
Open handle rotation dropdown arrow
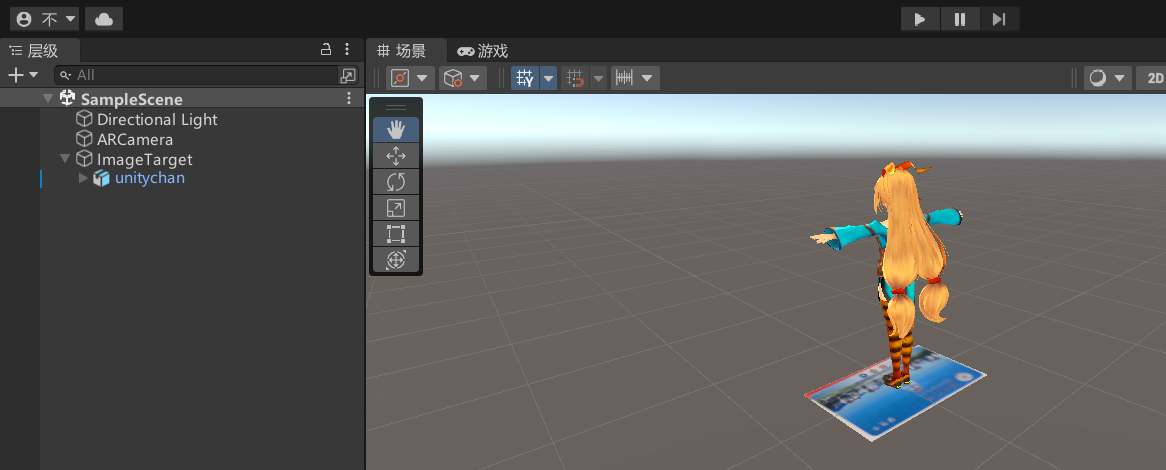click(x=475, y=78)
